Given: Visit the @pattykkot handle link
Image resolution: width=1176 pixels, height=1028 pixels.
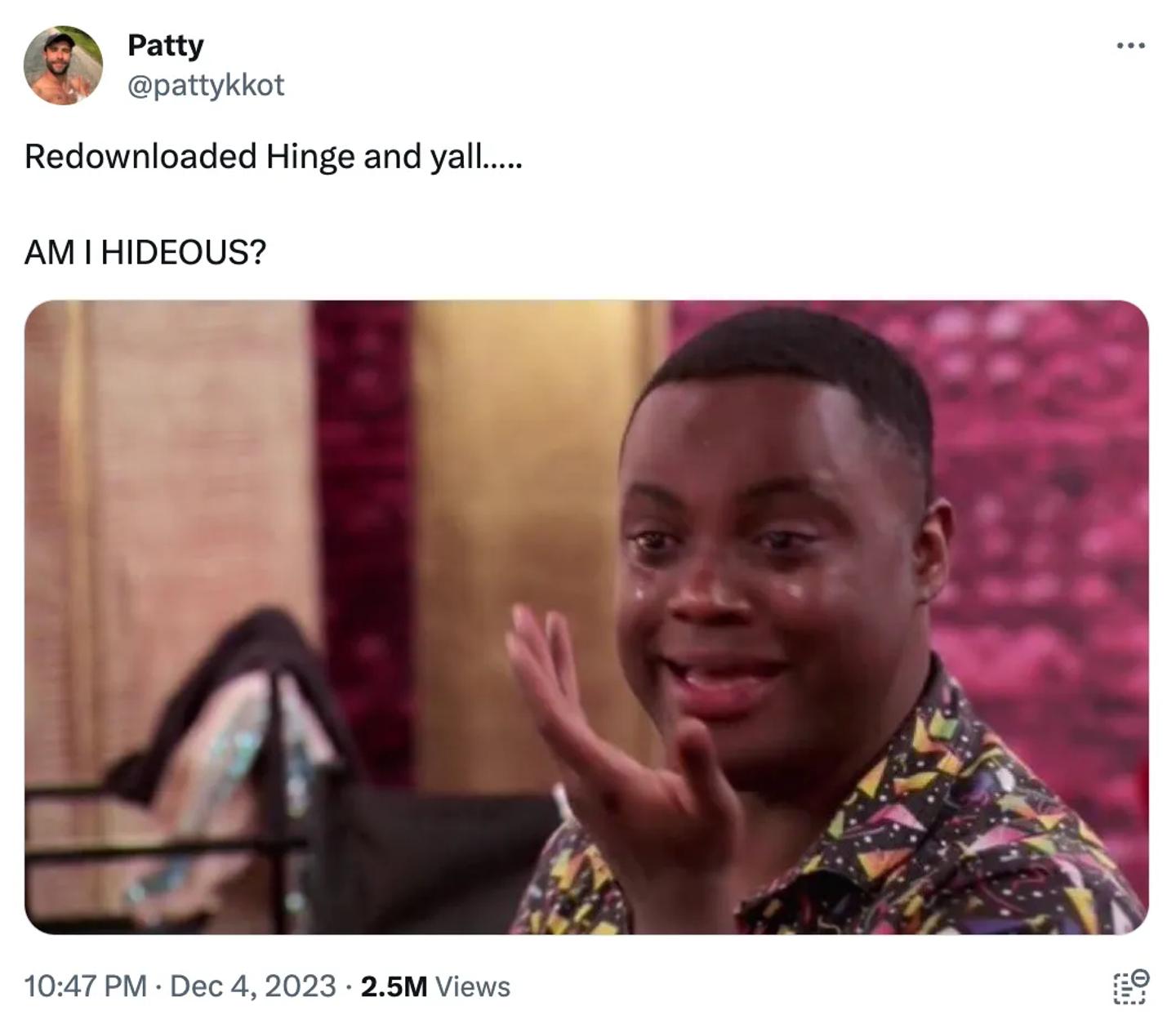Looking at the screenshot, I should [206, 85].
